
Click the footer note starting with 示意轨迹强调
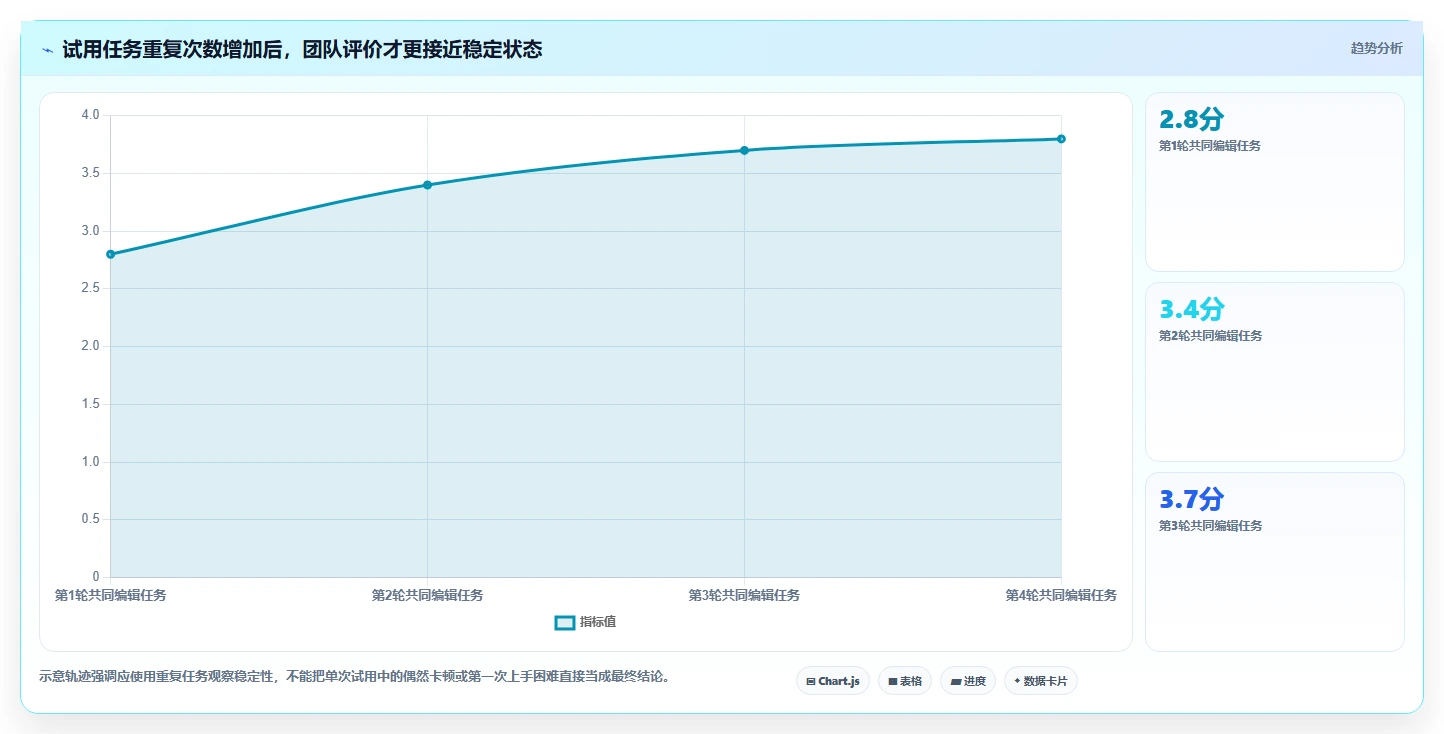coord(354,677)
